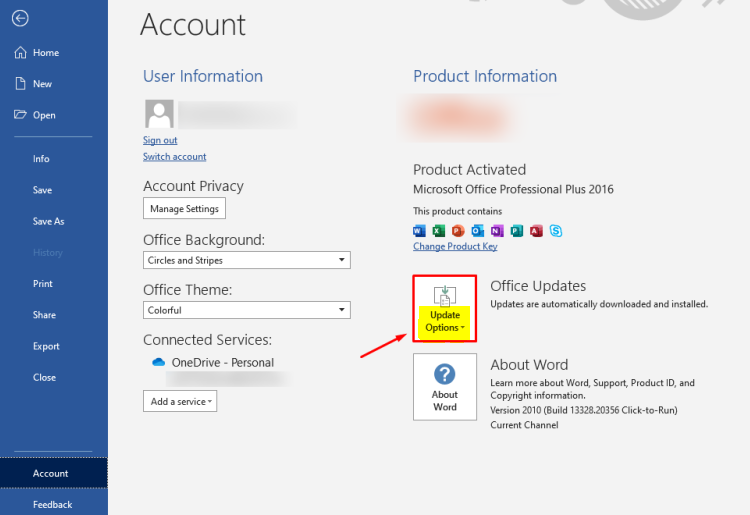Click the Version 2010 build text

pos(584,410)
